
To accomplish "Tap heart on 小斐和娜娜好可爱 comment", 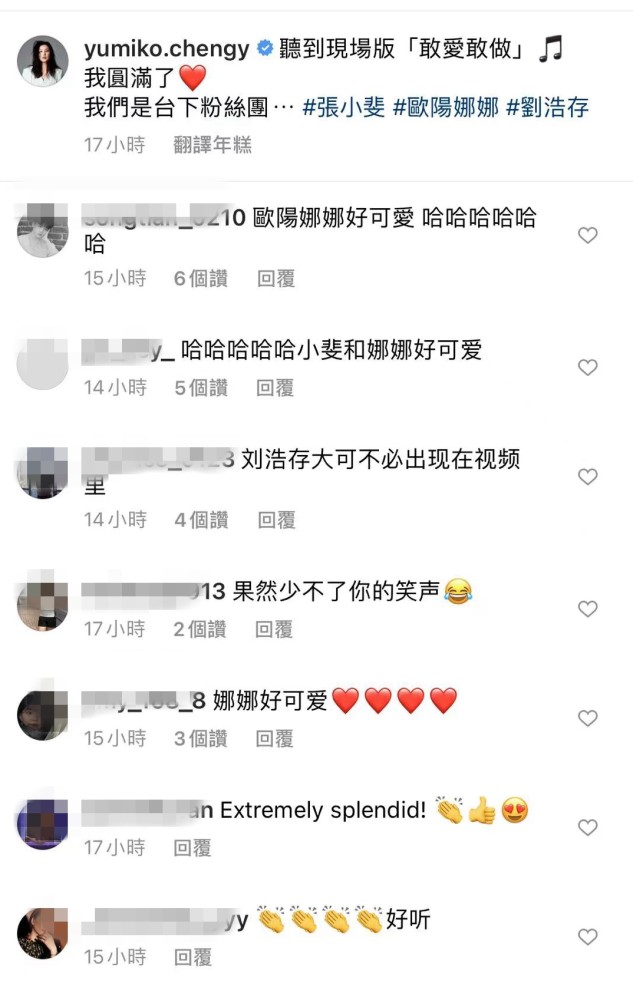I will click(588, 367).
